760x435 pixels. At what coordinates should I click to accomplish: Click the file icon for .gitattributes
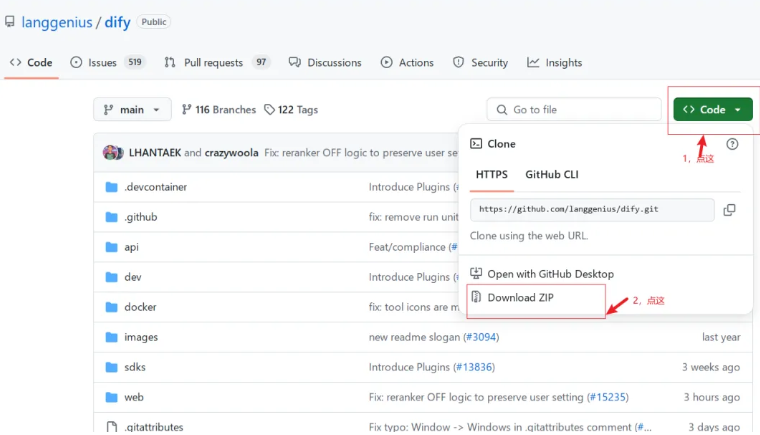click(111, 427)
